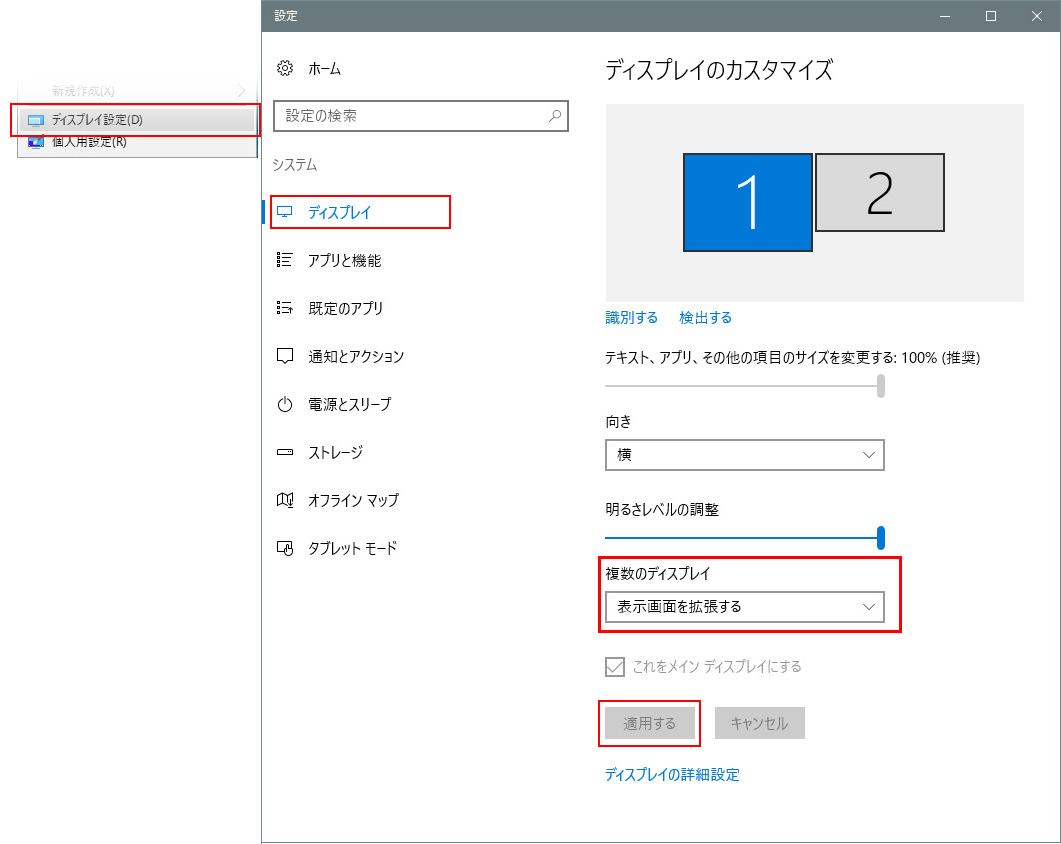The image size is (1061, 844).
Task: Click the Display monitor icon in sidebar
Action: pyautogui.click(x=285, y=212)
